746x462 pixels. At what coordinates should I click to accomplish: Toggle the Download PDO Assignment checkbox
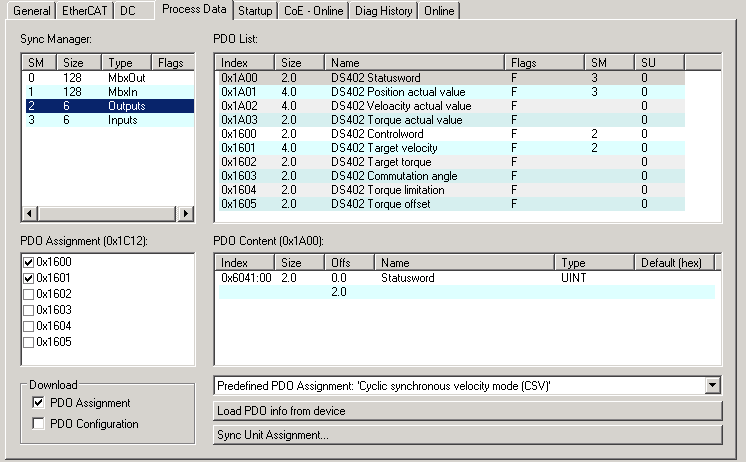38,403
